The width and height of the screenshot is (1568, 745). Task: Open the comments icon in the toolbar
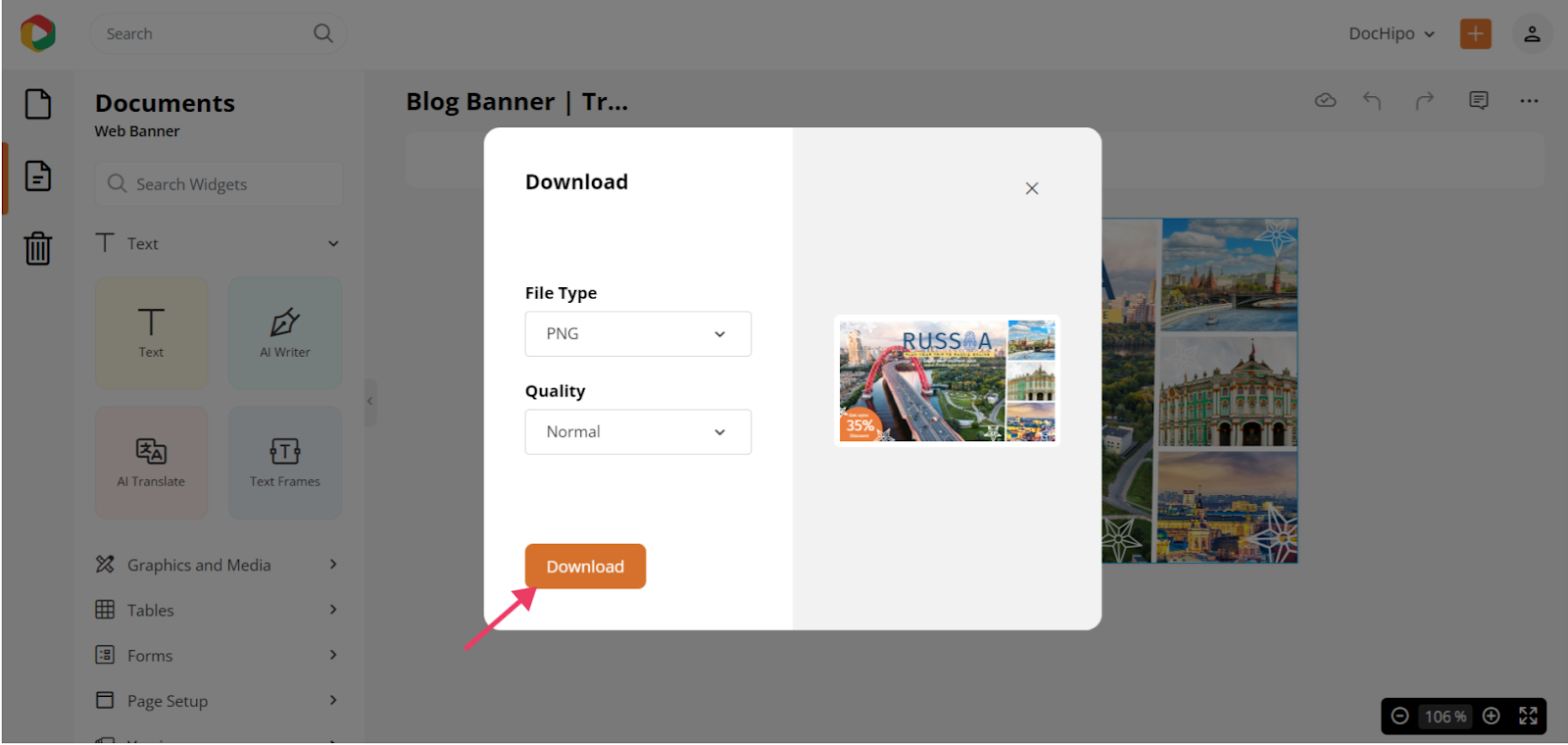point(1479,100)
